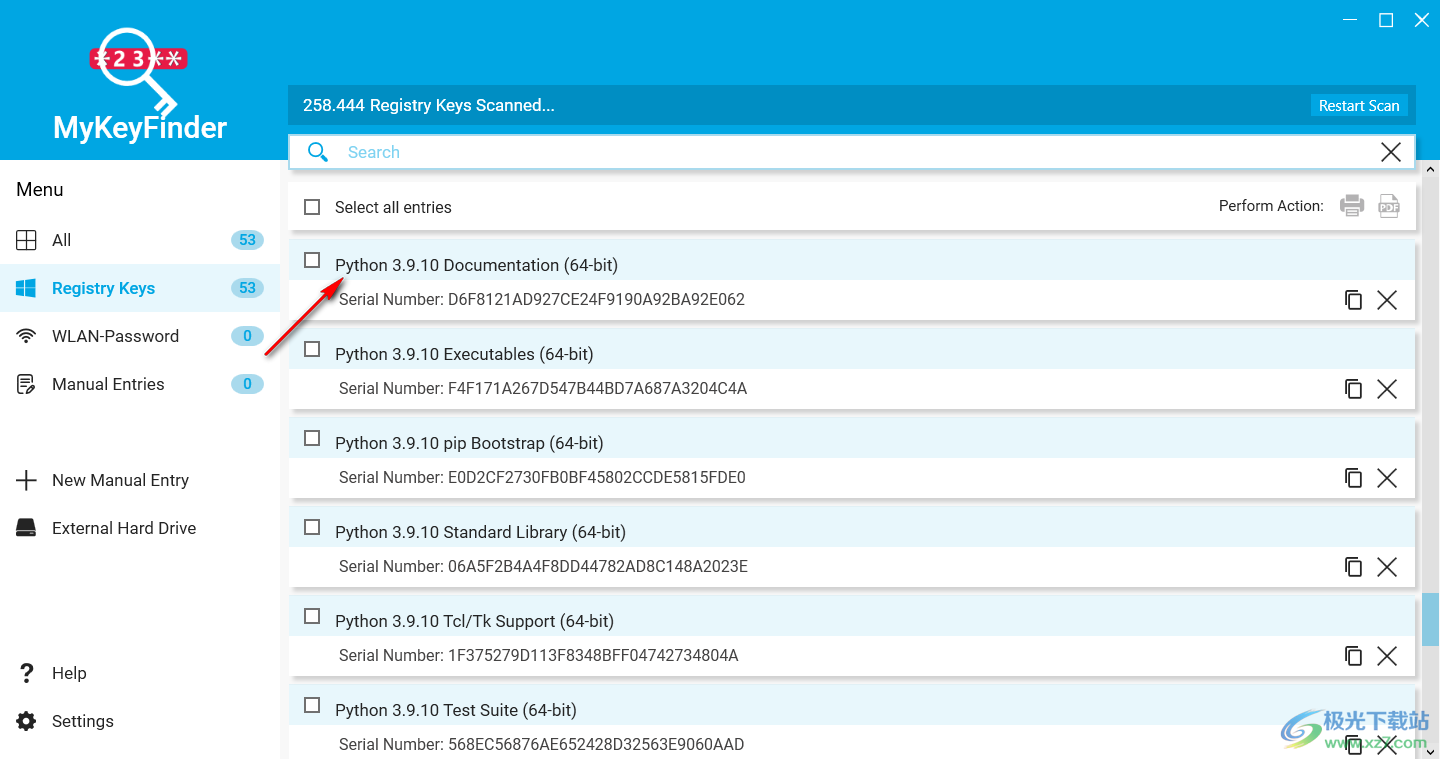Viewport: 1440px width, 759px height.
Task: Click the "Python 3.9.10 Tcl/Tk Support (64-bit)" title
Action: (474, 621)
